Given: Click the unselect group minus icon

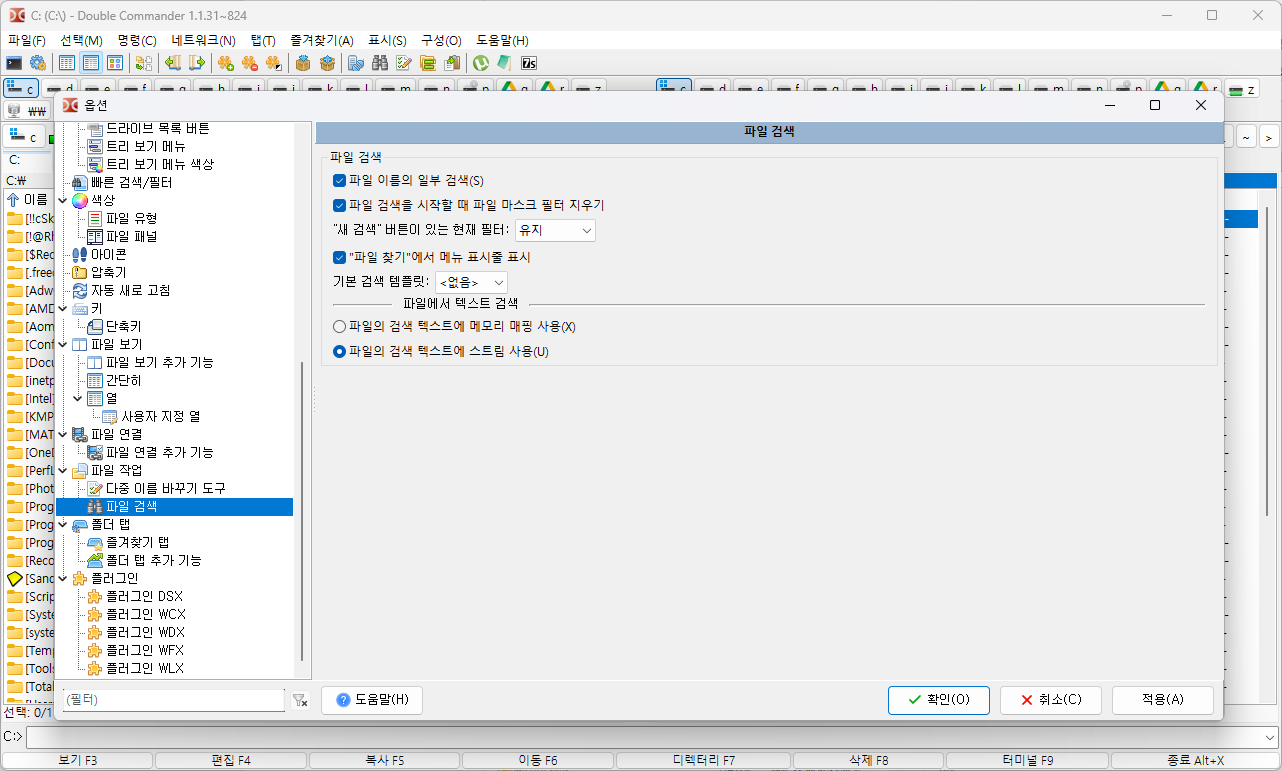Looking at the screenshot, I should tap(250, 63).
